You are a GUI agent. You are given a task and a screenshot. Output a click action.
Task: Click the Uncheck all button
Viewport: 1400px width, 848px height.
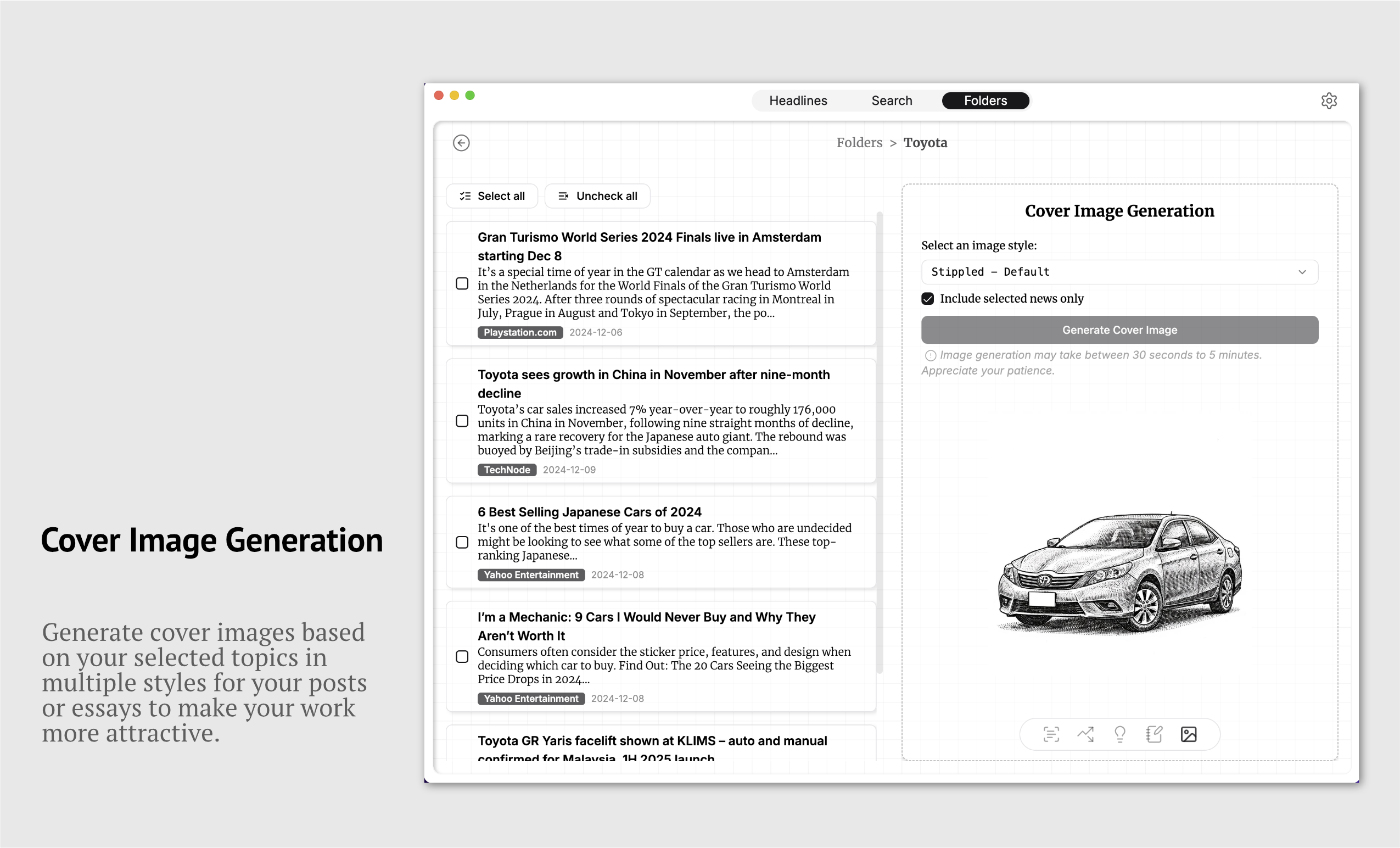click(597, 196)
